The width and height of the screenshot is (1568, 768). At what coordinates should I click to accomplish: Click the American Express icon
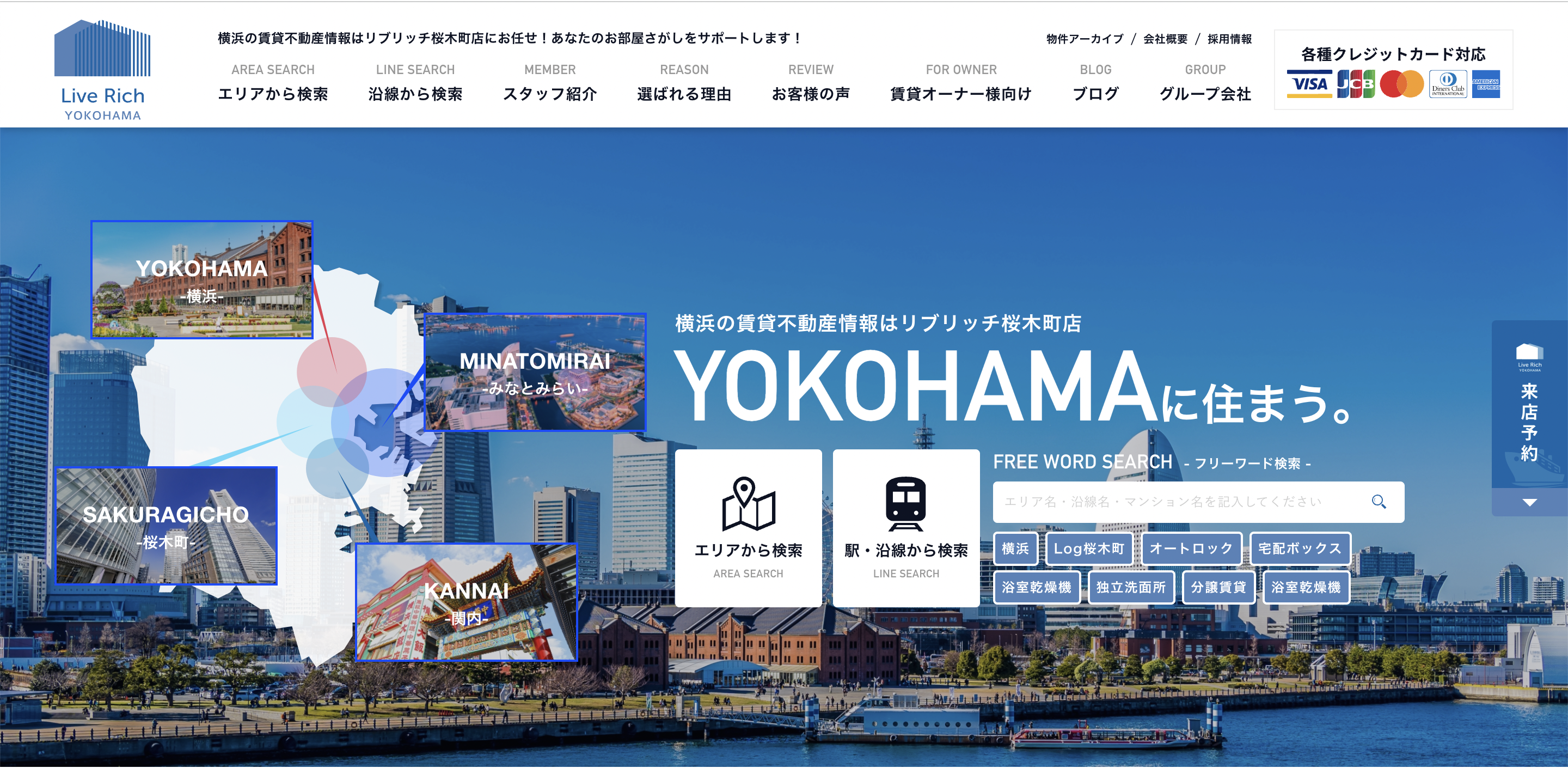tap(1486, 83)
